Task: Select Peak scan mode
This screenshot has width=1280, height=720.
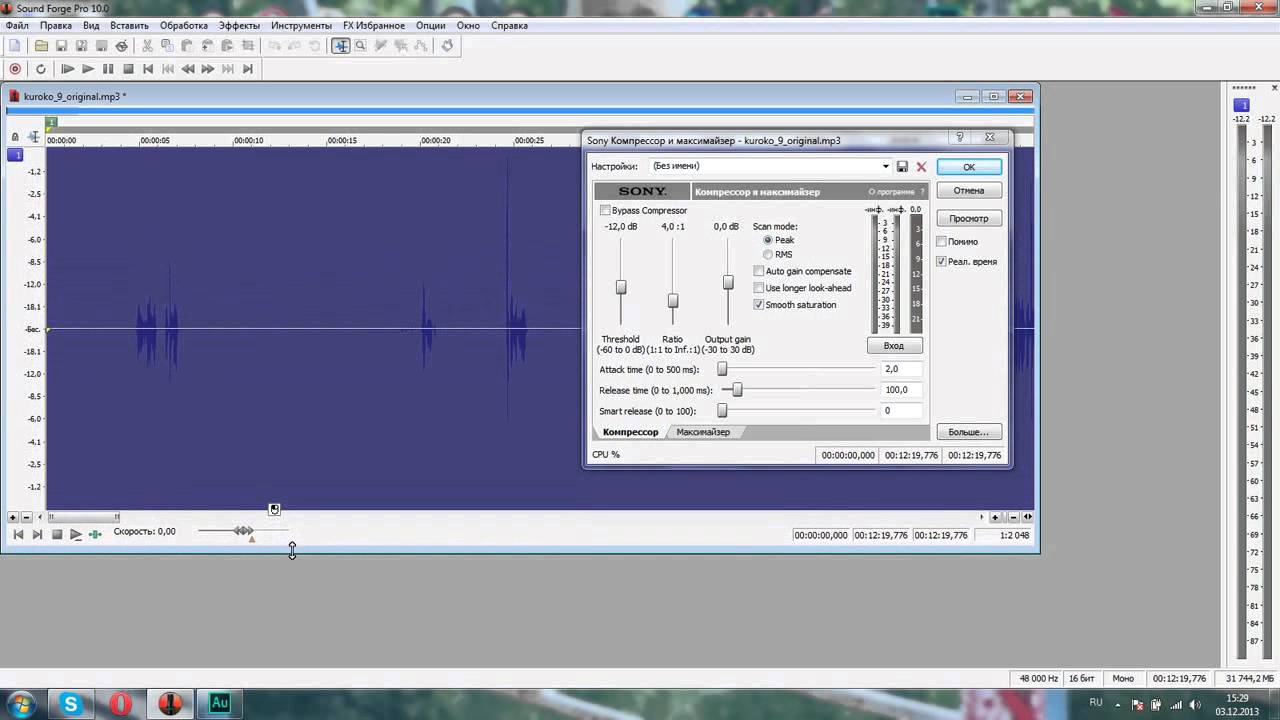Action: [x=768, y=240]
